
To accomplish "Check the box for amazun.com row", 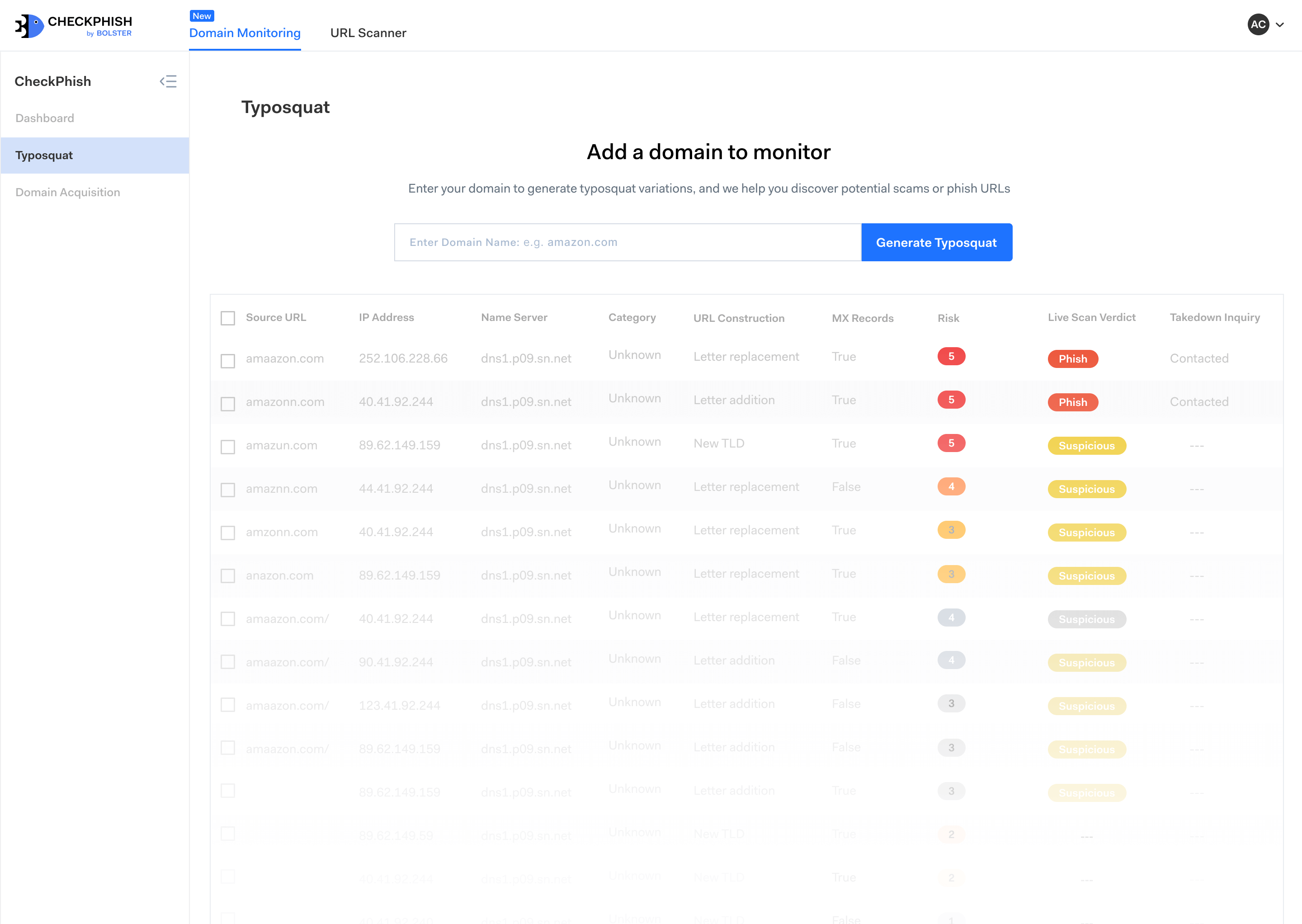I will [227, 447].
